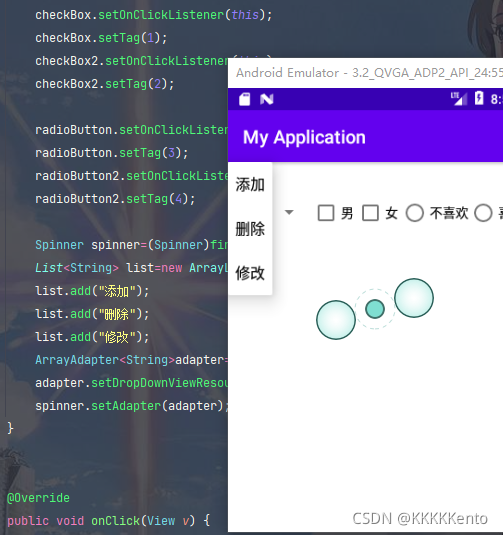Choose 修改 from the dropdown list
The height and width of the screenshot is (535, 503).
click(x=250, y=273)
